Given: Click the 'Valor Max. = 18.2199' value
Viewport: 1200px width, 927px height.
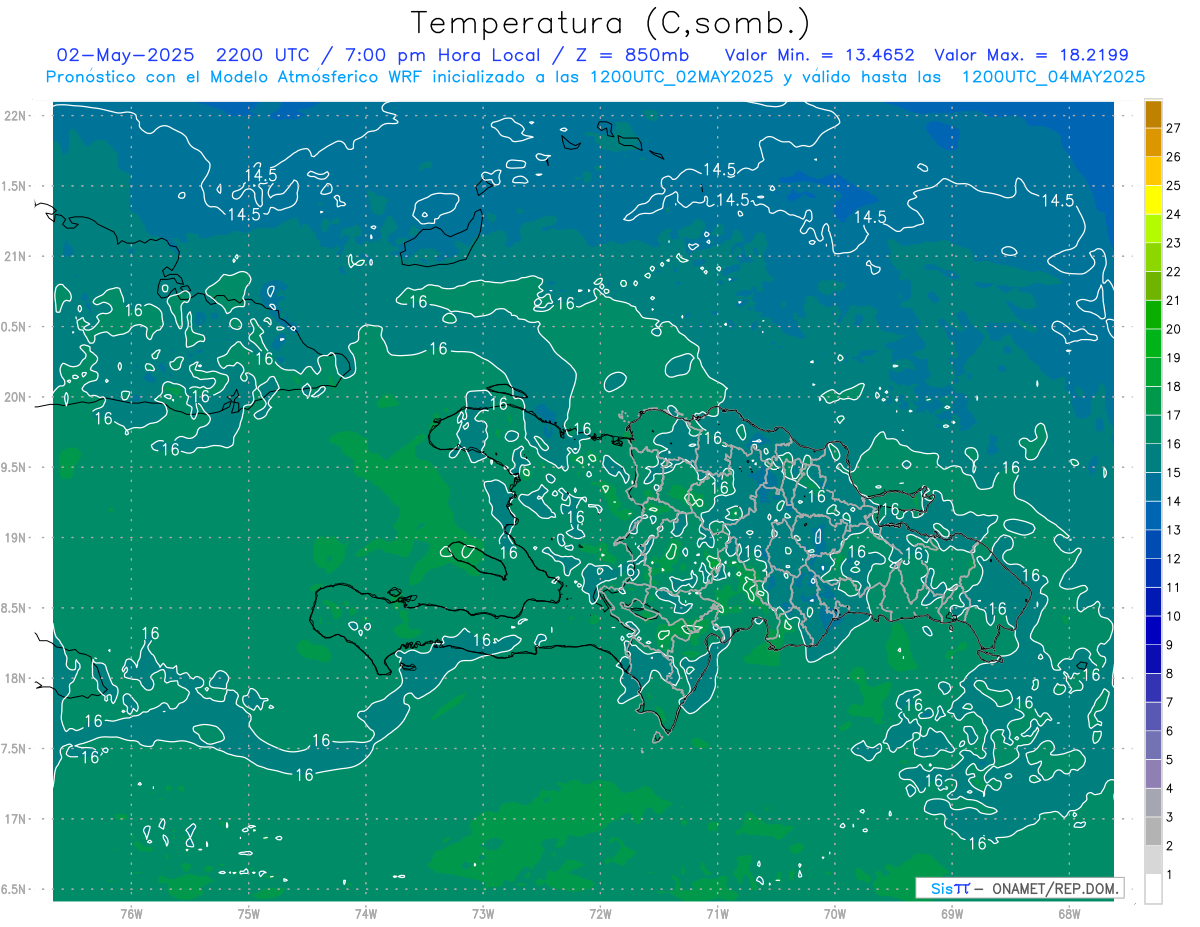Looking at the screenshot, I should (1031, 55).
